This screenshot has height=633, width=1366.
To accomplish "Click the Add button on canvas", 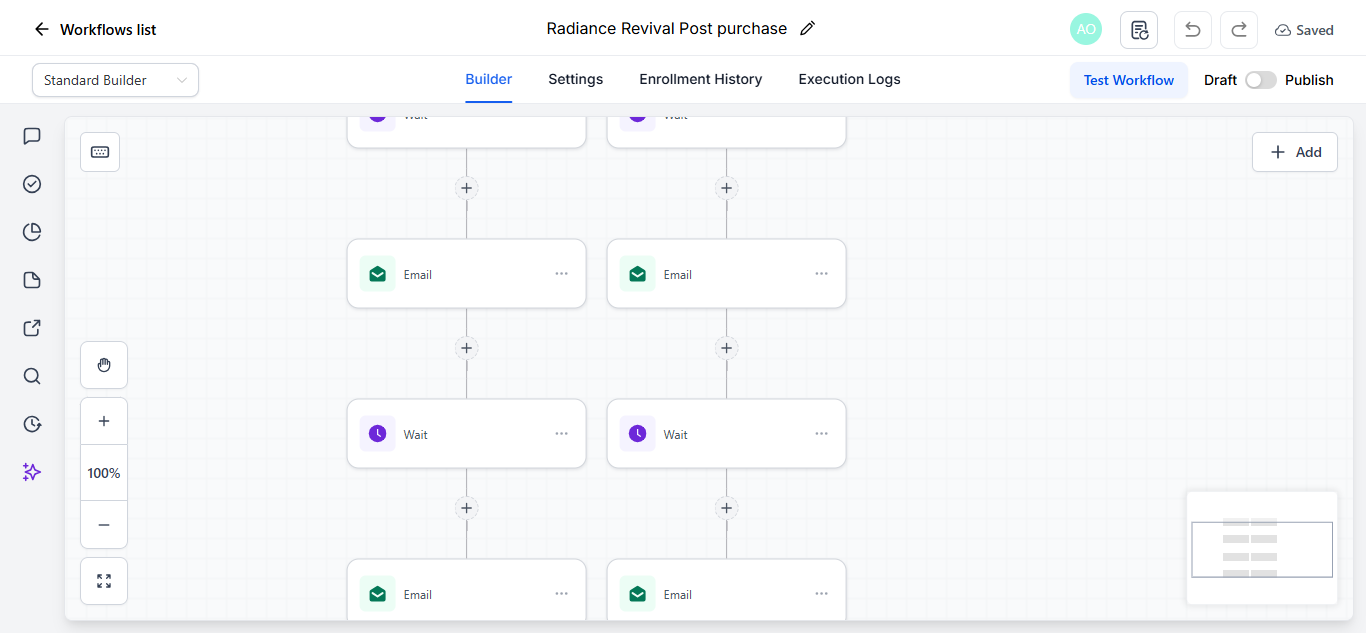I will point(1295,152).
